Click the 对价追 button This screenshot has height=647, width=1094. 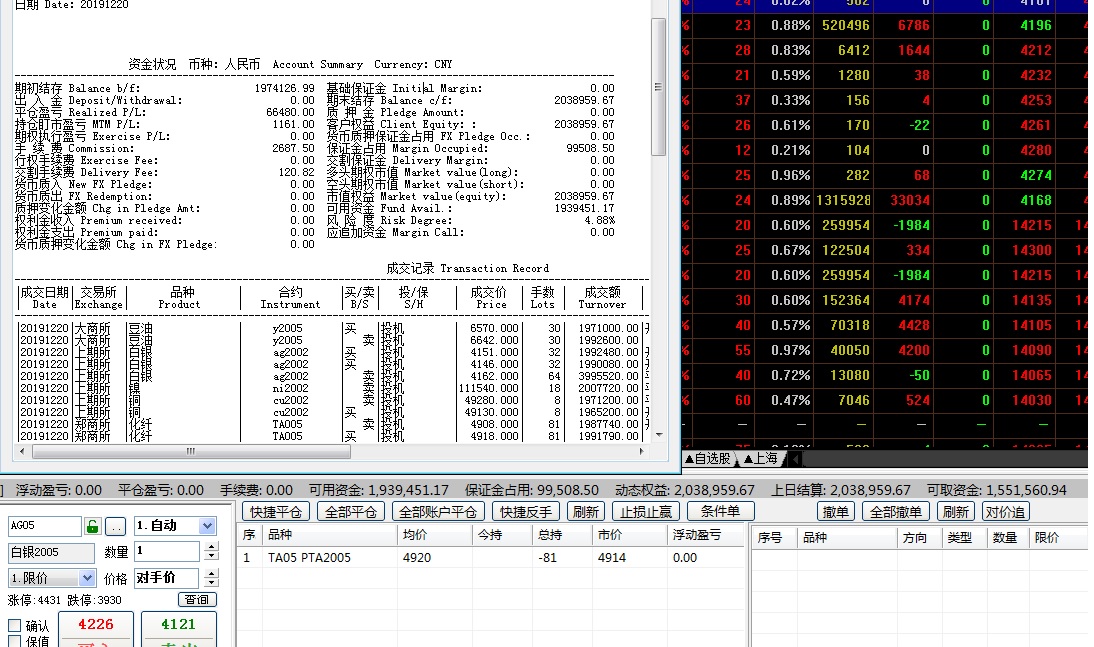(x=1005, y=512)
